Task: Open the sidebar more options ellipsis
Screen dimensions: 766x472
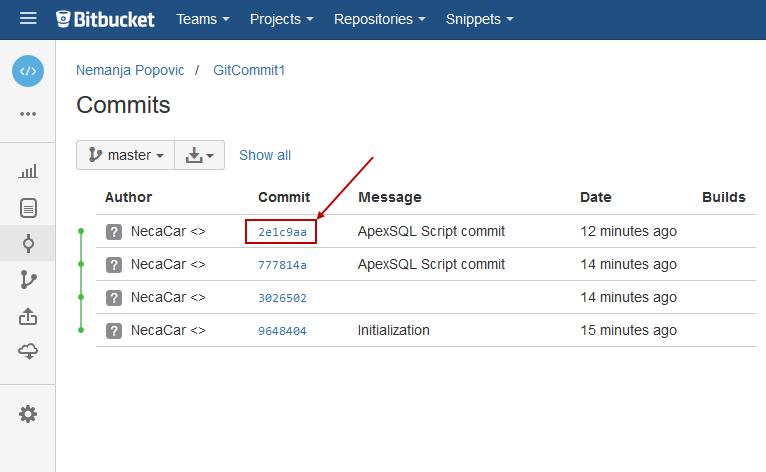Action: (28, 114)
